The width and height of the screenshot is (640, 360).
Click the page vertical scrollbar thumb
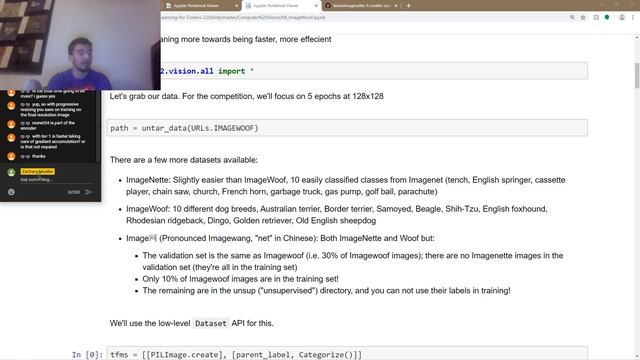pos(637,76)
